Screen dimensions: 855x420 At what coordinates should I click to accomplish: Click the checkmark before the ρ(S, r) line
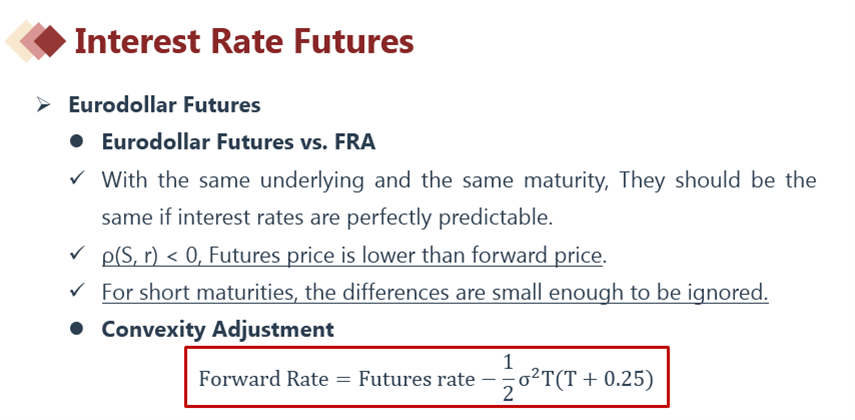pyautogui.click(x=77, y=255)
